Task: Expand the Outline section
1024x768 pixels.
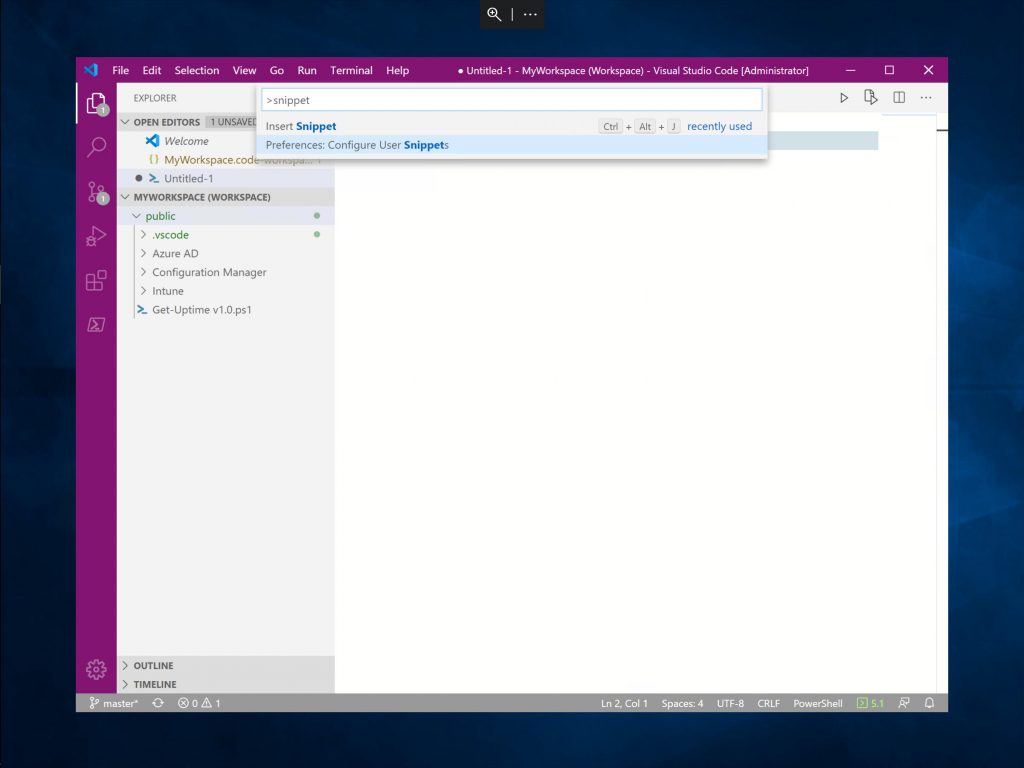Action: (x=125, y=665)
